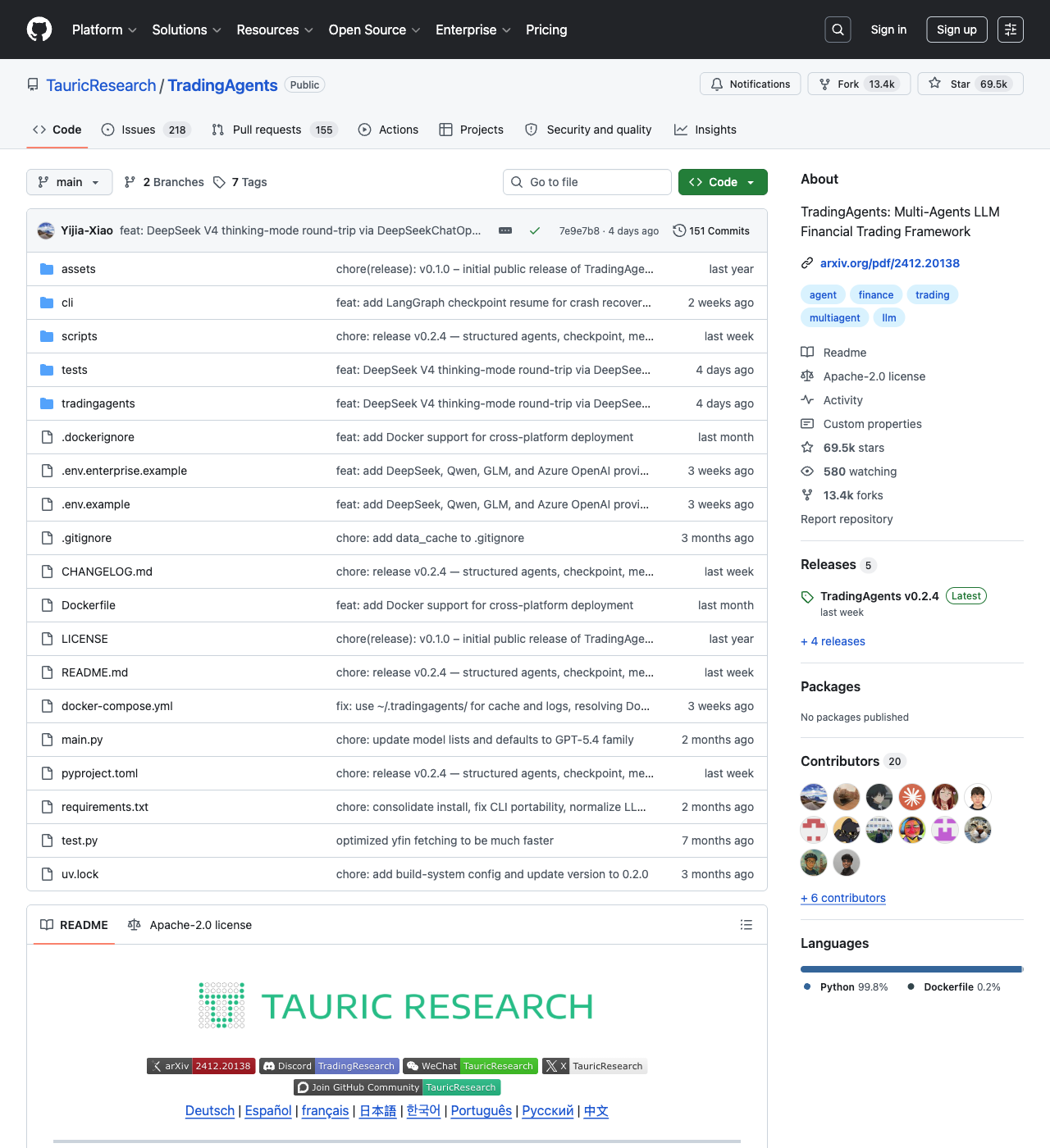This screenshot has height=1148, width=1050.
Task: Click the GitHub logo icon
Action: click(39, 30)
